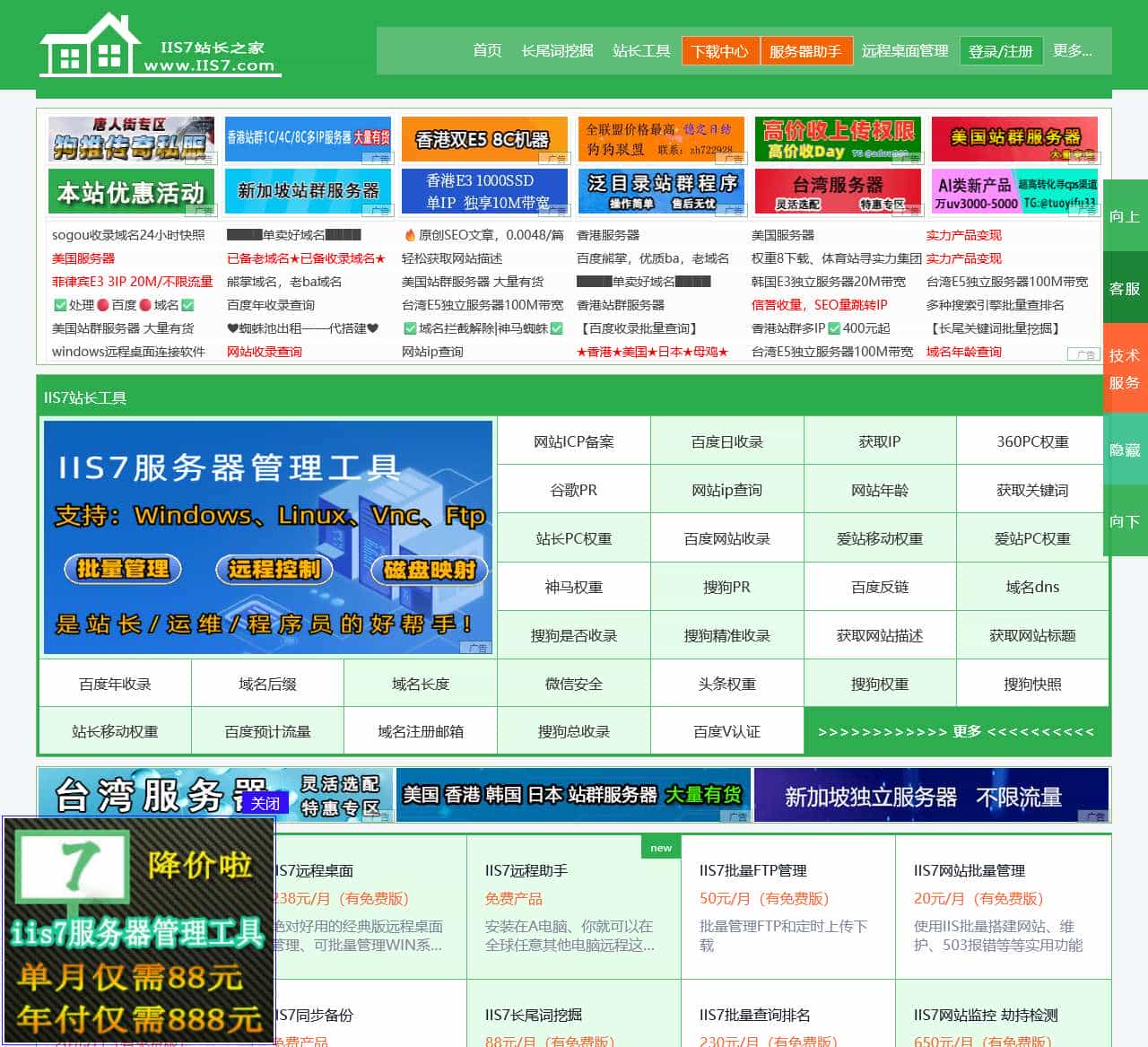Viewport: 1148px width, 1047px height.
Task: Open the 新加坡独立服务器 不限流量 banner
Action: 931,796
